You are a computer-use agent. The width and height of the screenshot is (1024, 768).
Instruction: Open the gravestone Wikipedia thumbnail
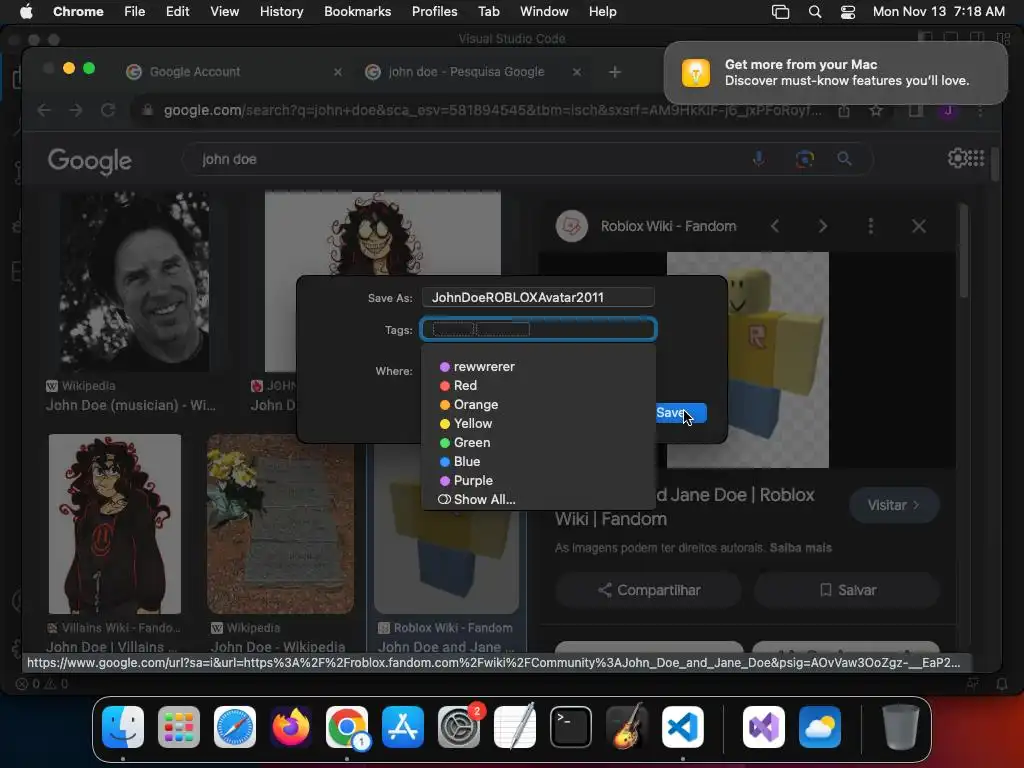pos(280,524)
